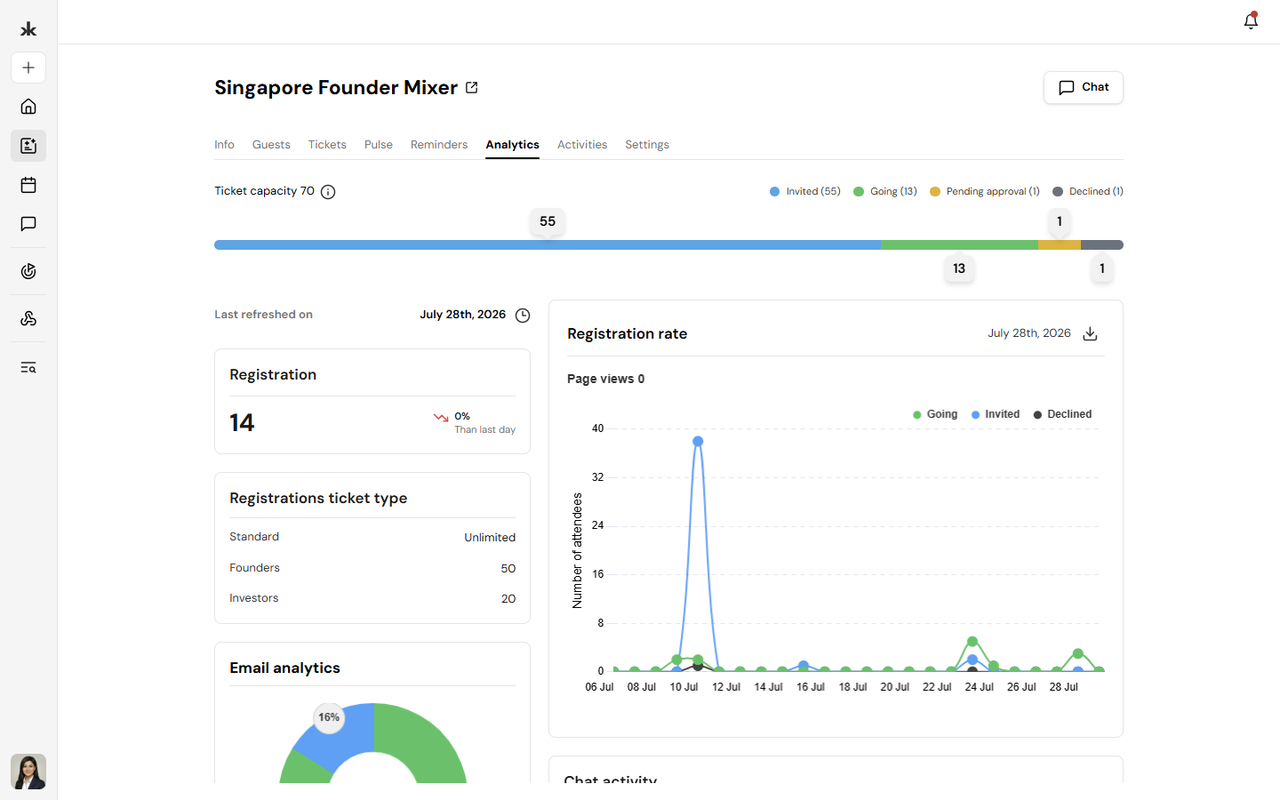1280x800 pixels.
Task: Switch to the Reminders tab
Action: pyautogui.click(x=439, y=145)
